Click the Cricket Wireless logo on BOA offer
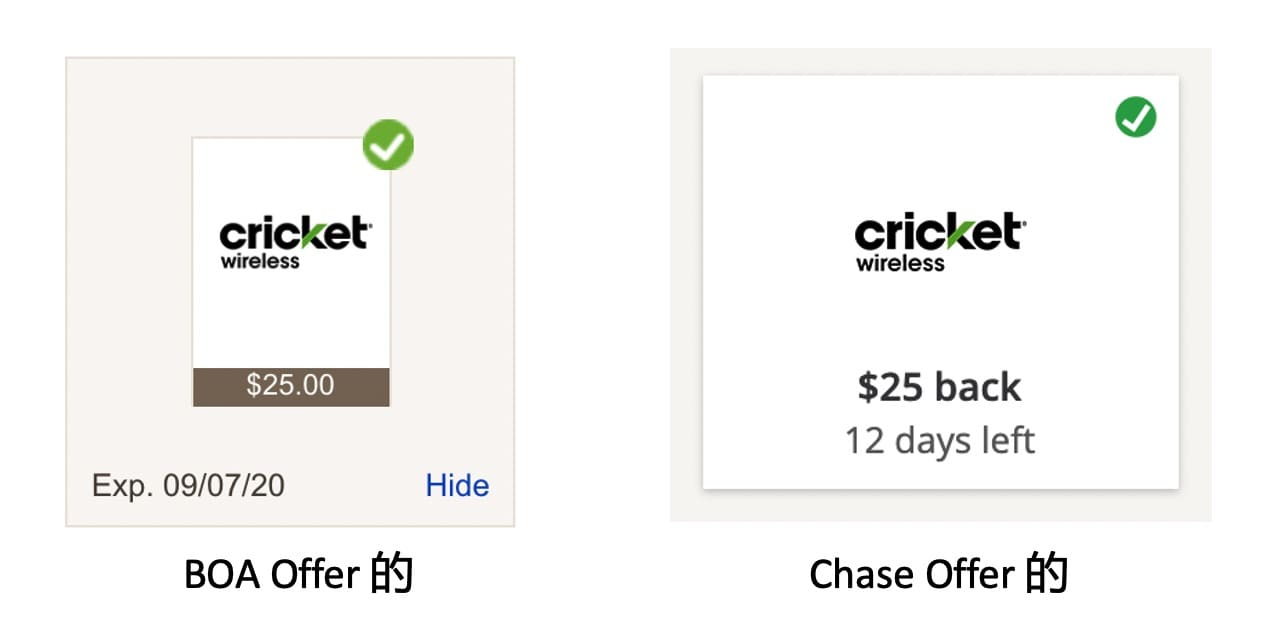The width and height of the screenshot is (1264, 636). (290, 240)
